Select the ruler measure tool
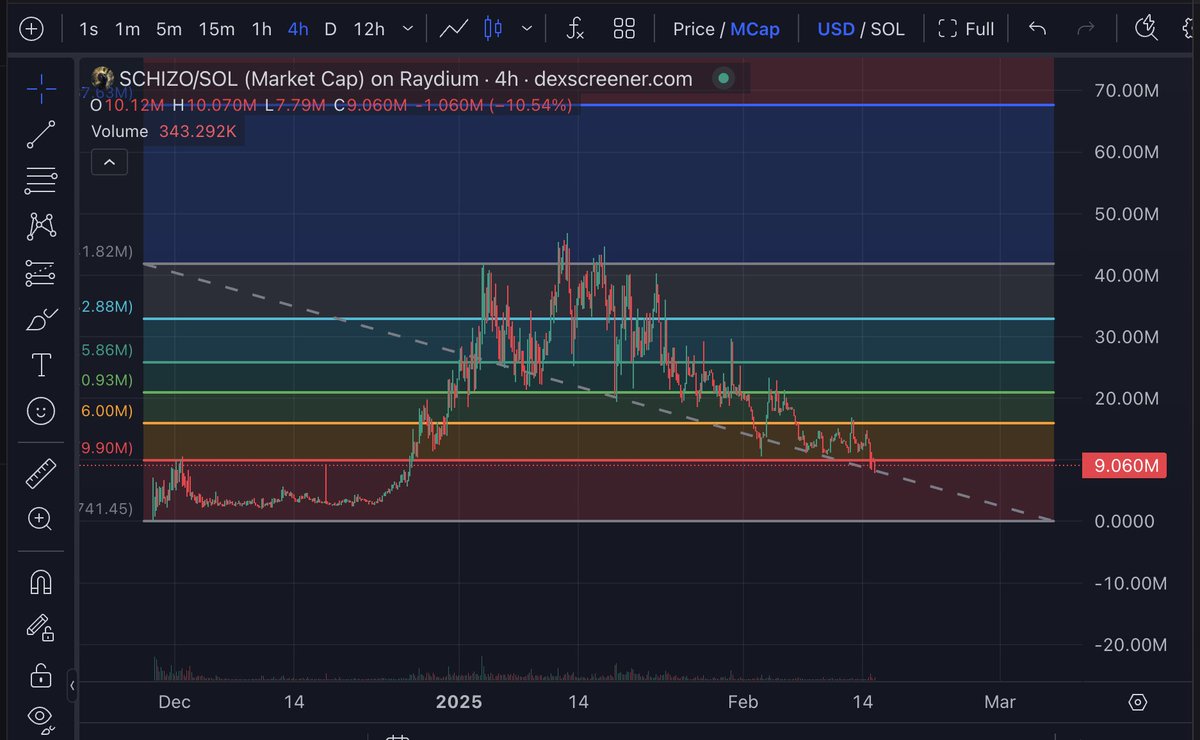 click(41, 473)
